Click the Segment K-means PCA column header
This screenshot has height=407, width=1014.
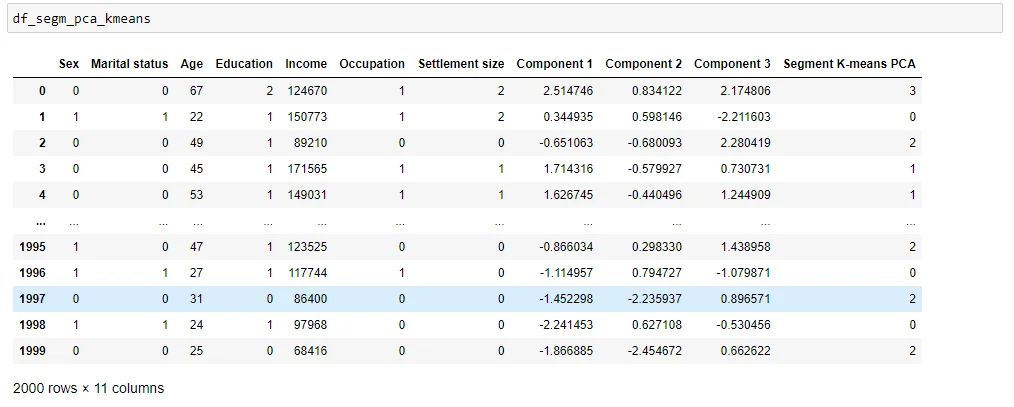tap(849, 64)
